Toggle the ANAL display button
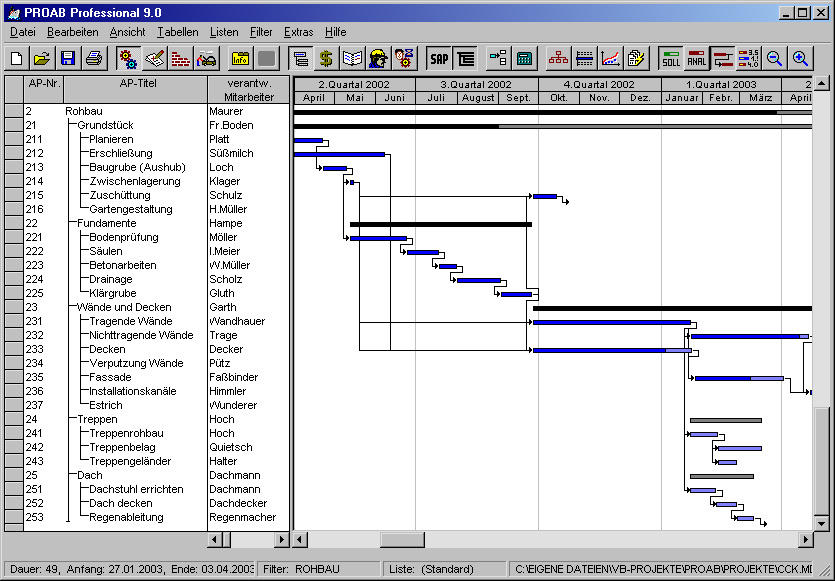Screen dimensions: 835x581 pos(696,58)
